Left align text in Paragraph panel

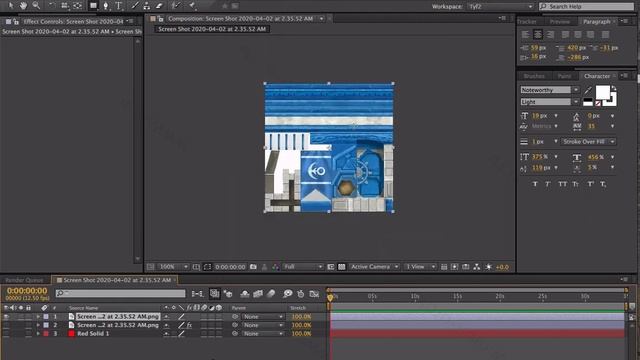525,35
